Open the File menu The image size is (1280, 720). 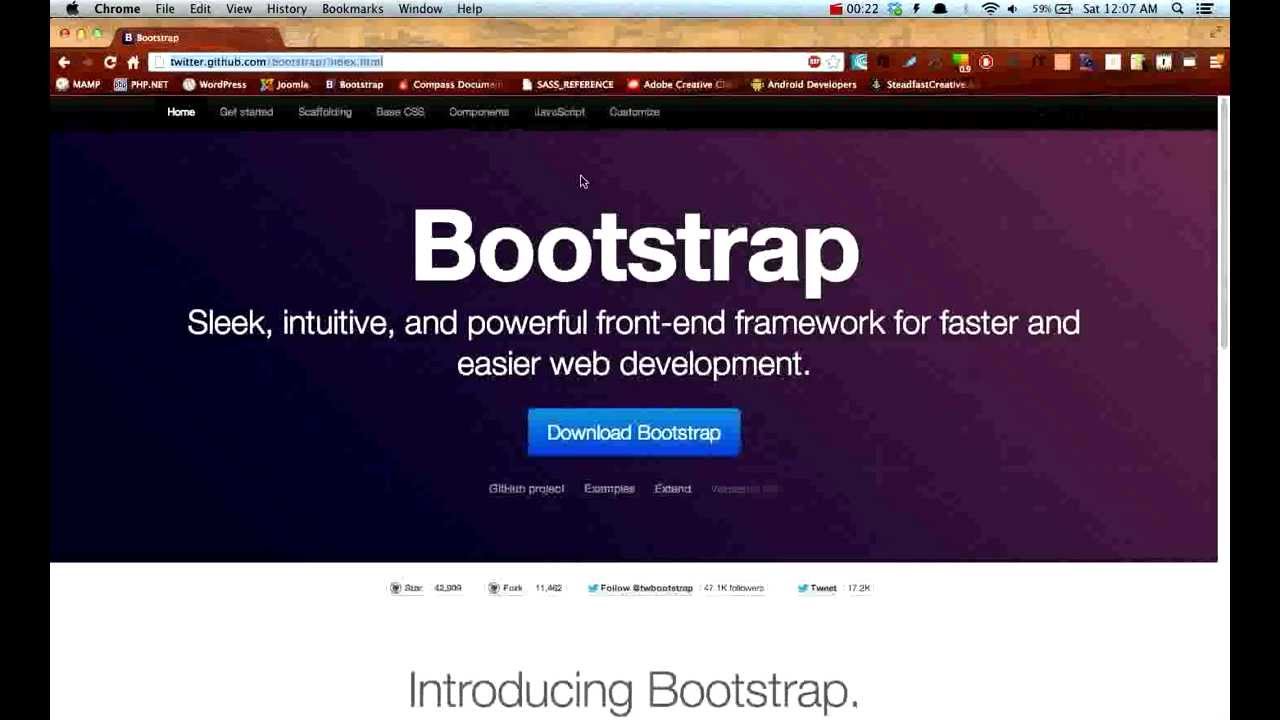point(165,9)
